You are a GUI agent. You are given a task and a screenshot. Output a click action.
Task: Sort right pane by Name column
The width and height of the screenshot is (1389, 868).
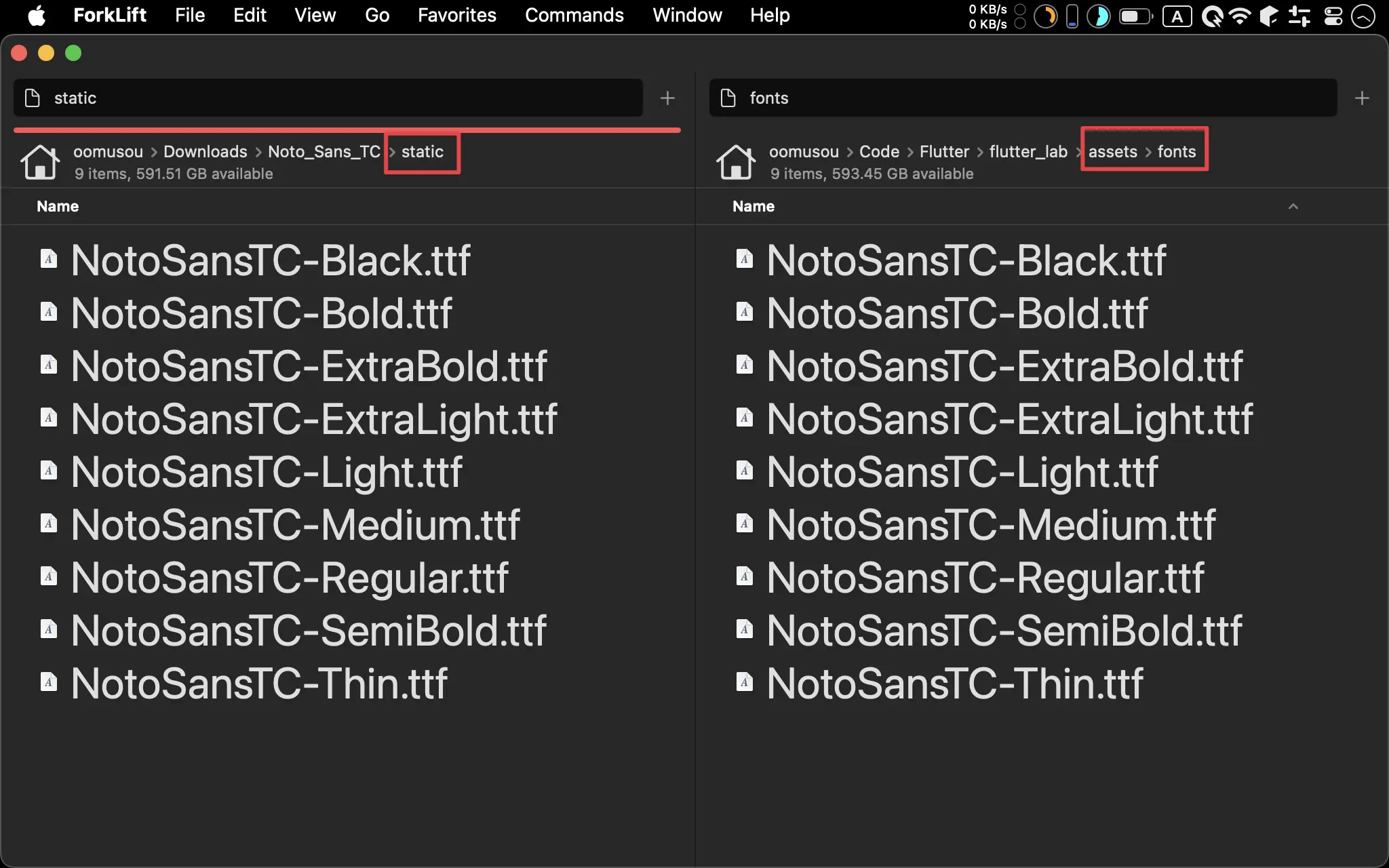click(x=754, y=206)
